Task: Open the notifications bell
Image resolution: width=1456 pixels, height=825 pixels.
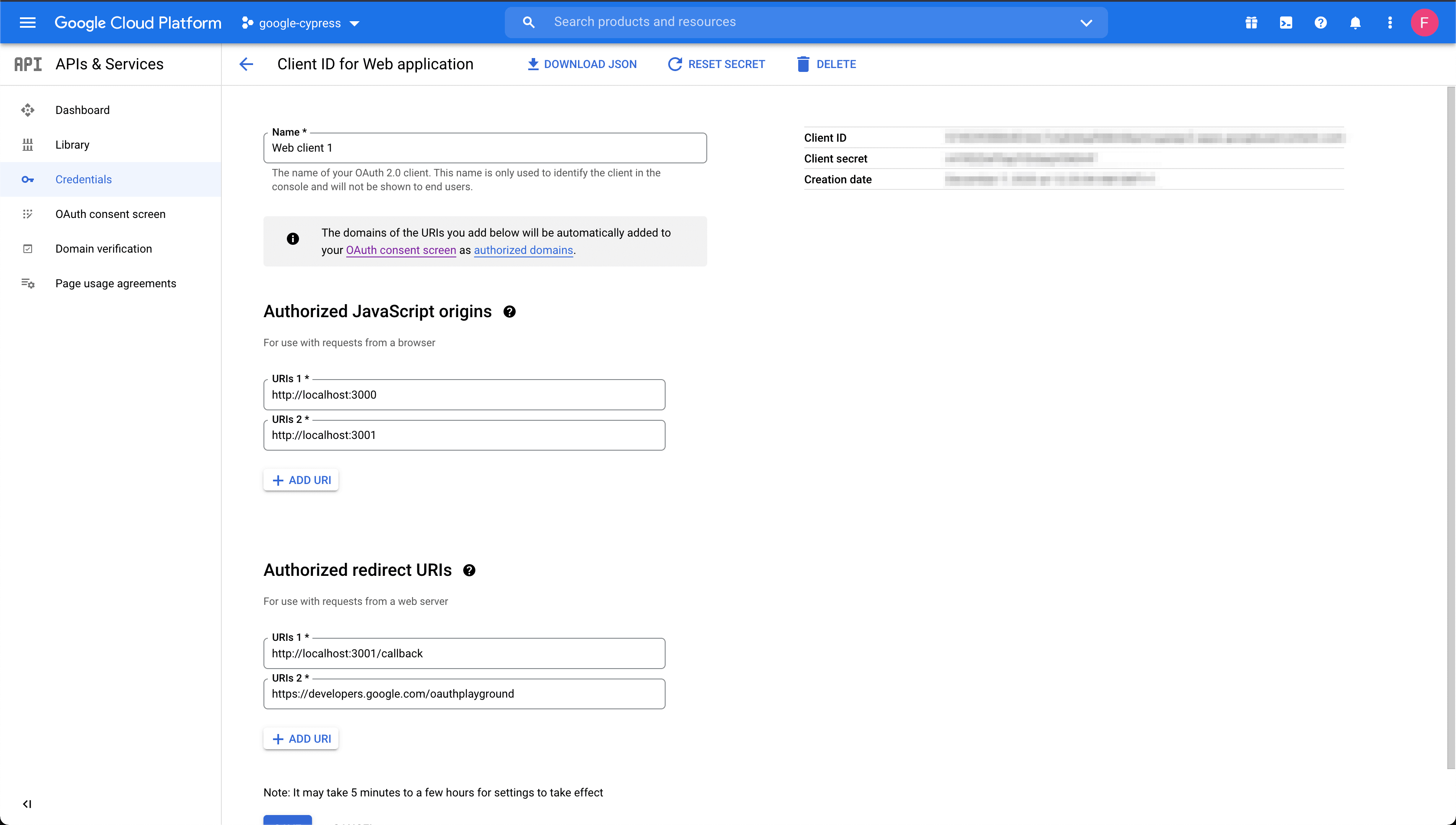Action: tap(1355, 23)
